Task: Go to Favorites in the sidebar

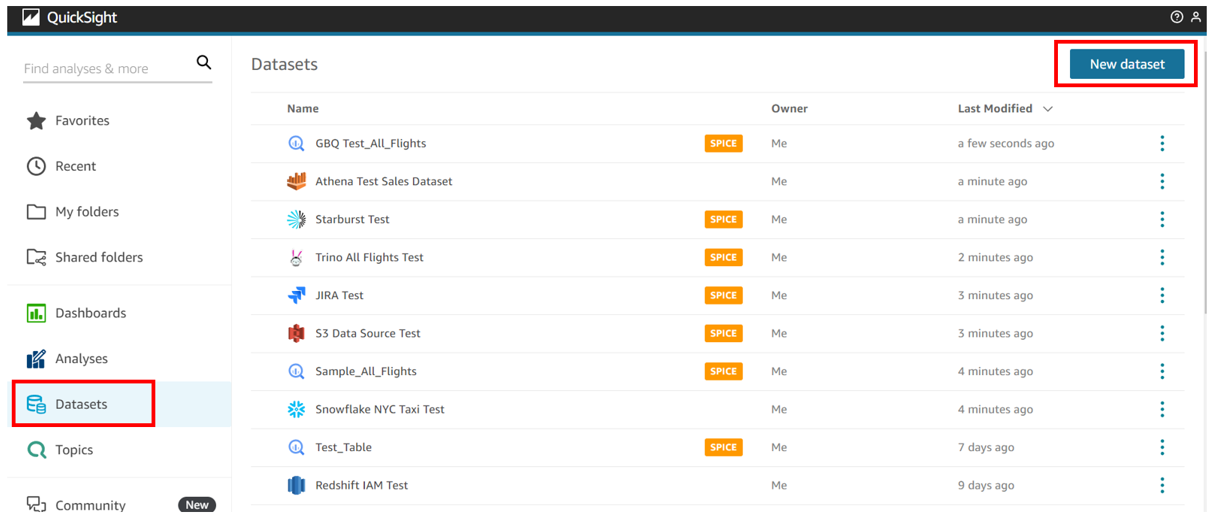Action: pyautogui.click(x=82, y=121)
